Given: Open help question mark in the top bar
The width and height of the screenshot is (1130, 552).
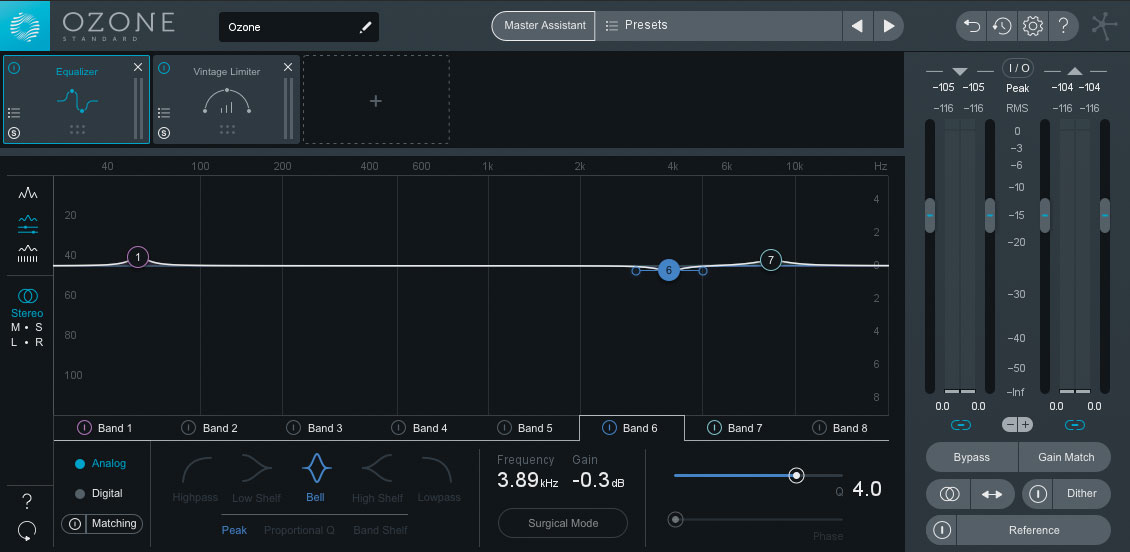Looking at the screenshot, I should [x=1063, y=26].
